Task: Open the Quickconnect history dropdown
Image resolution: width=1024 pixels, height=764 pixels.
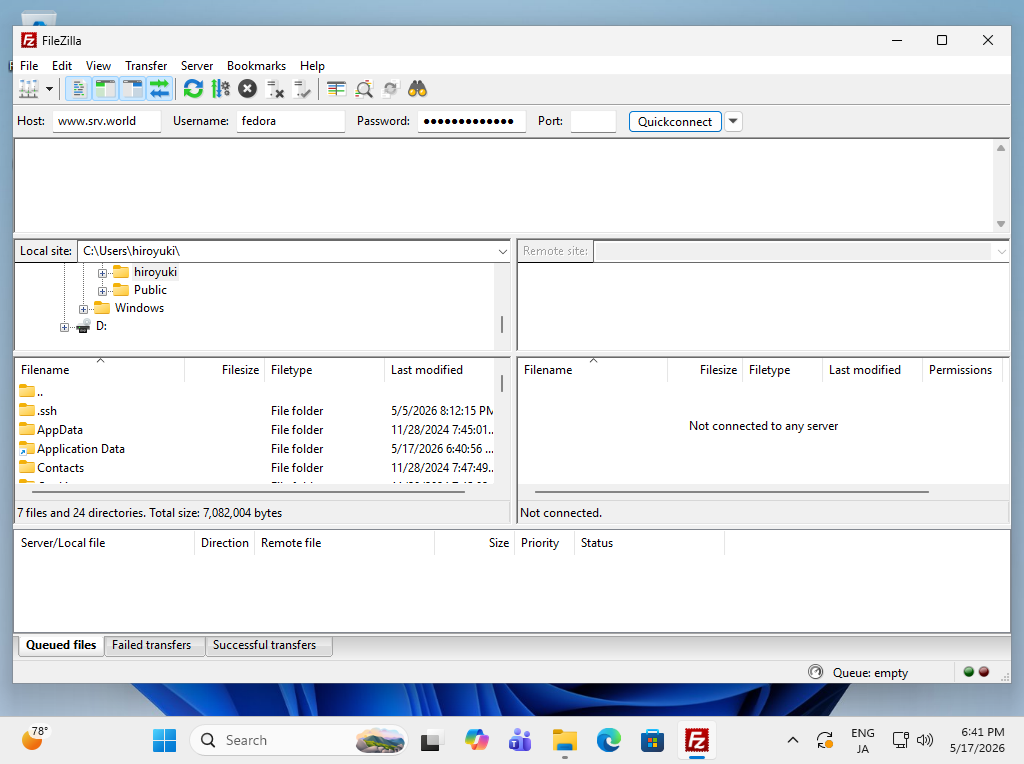Action: pyautogui.click(x=733, y=121)
